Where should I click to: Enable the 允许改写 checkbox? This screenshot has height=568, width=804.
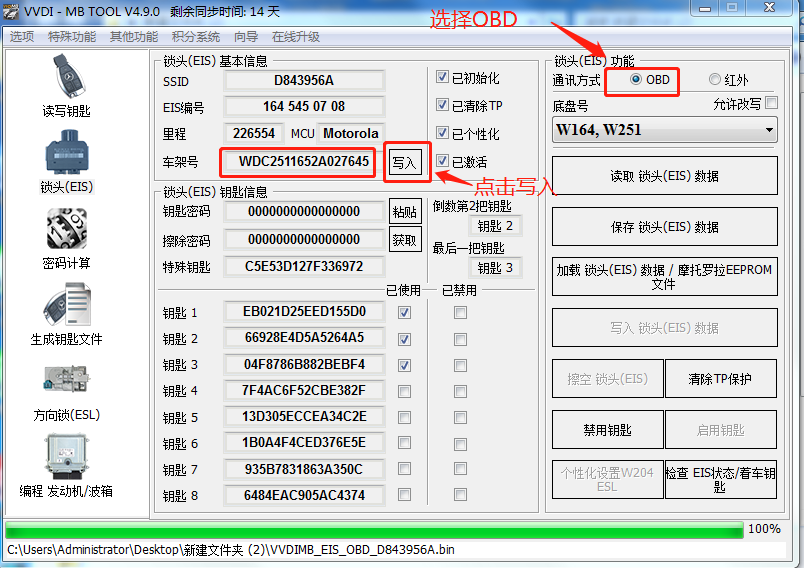[771, 103]
